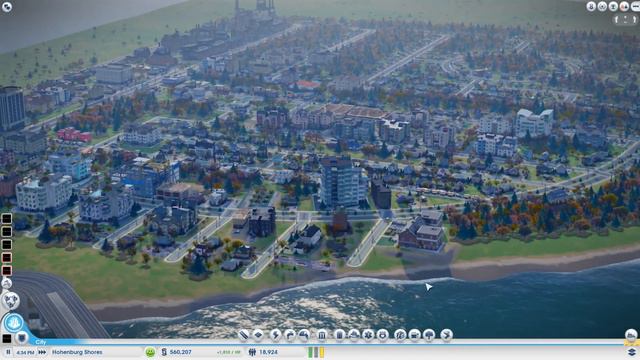Click the left camera rotate bracket

617,20
